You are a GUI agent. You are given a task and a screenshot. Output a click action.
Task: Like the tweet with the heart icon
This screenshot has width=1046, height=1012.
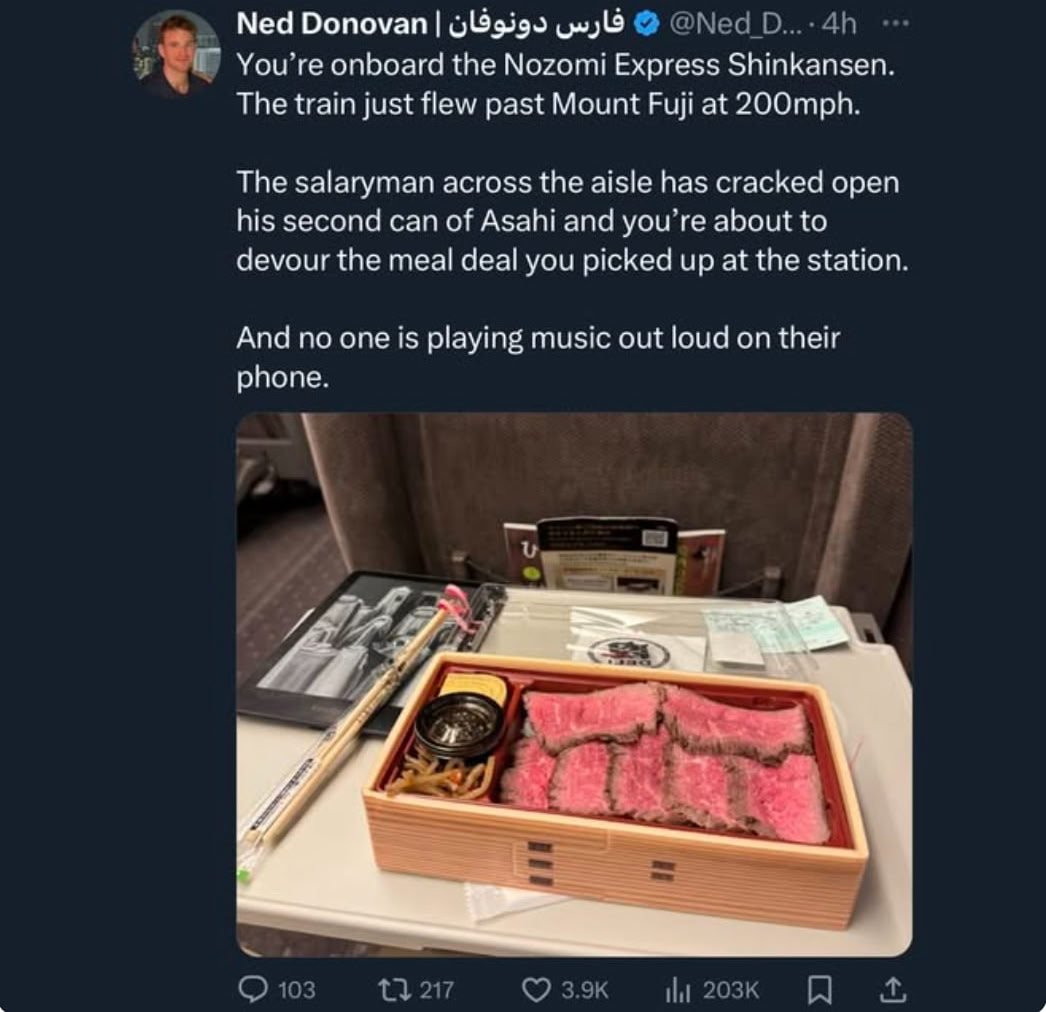coord(538,989)
